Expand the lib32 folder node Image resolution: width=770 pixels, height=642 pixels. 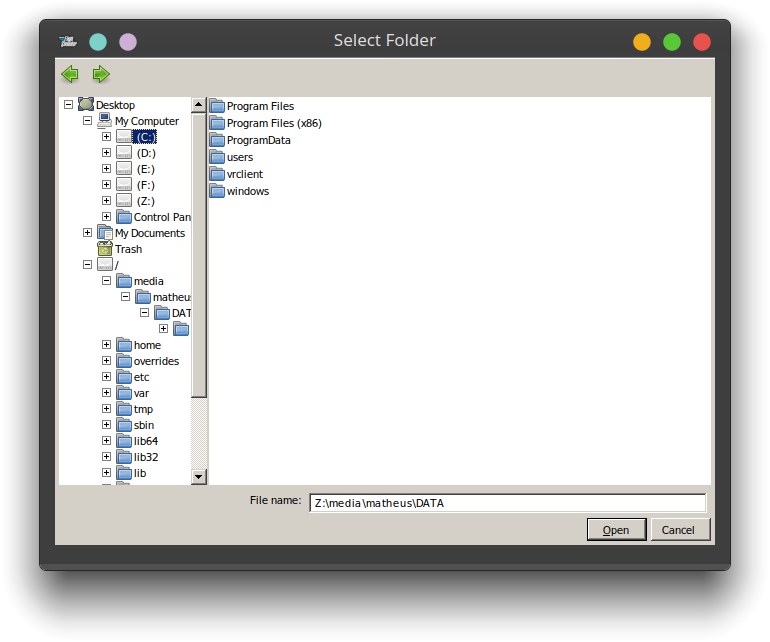(x=106, y=457)
